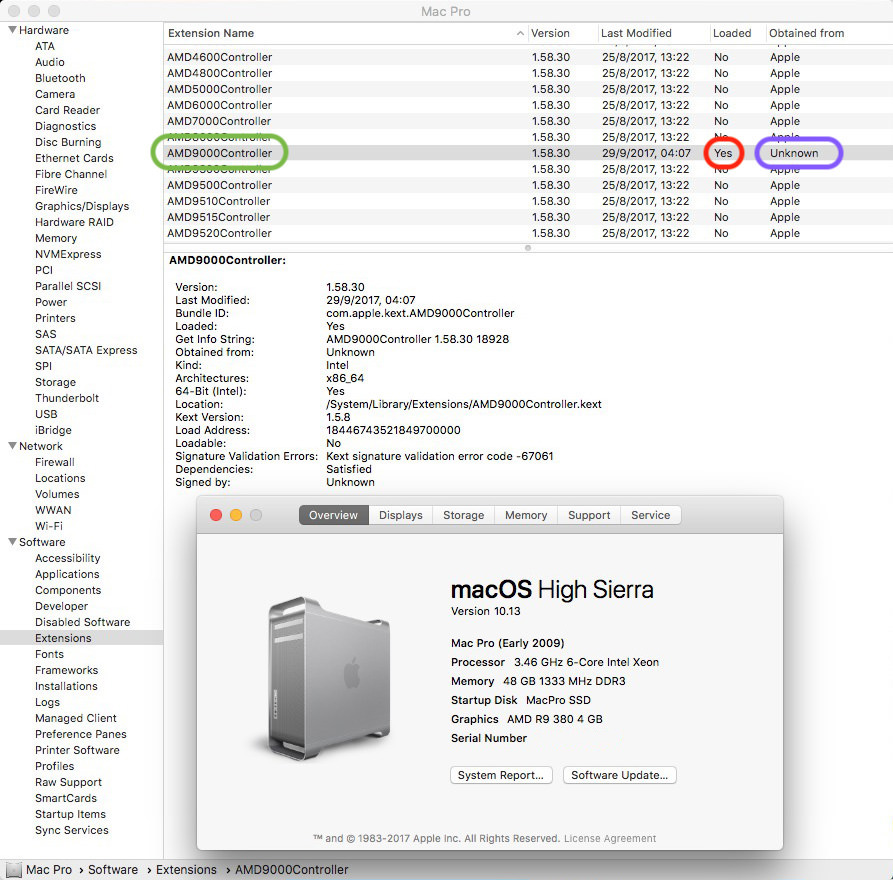Select ATA in the Hardware list

[45, 46]
